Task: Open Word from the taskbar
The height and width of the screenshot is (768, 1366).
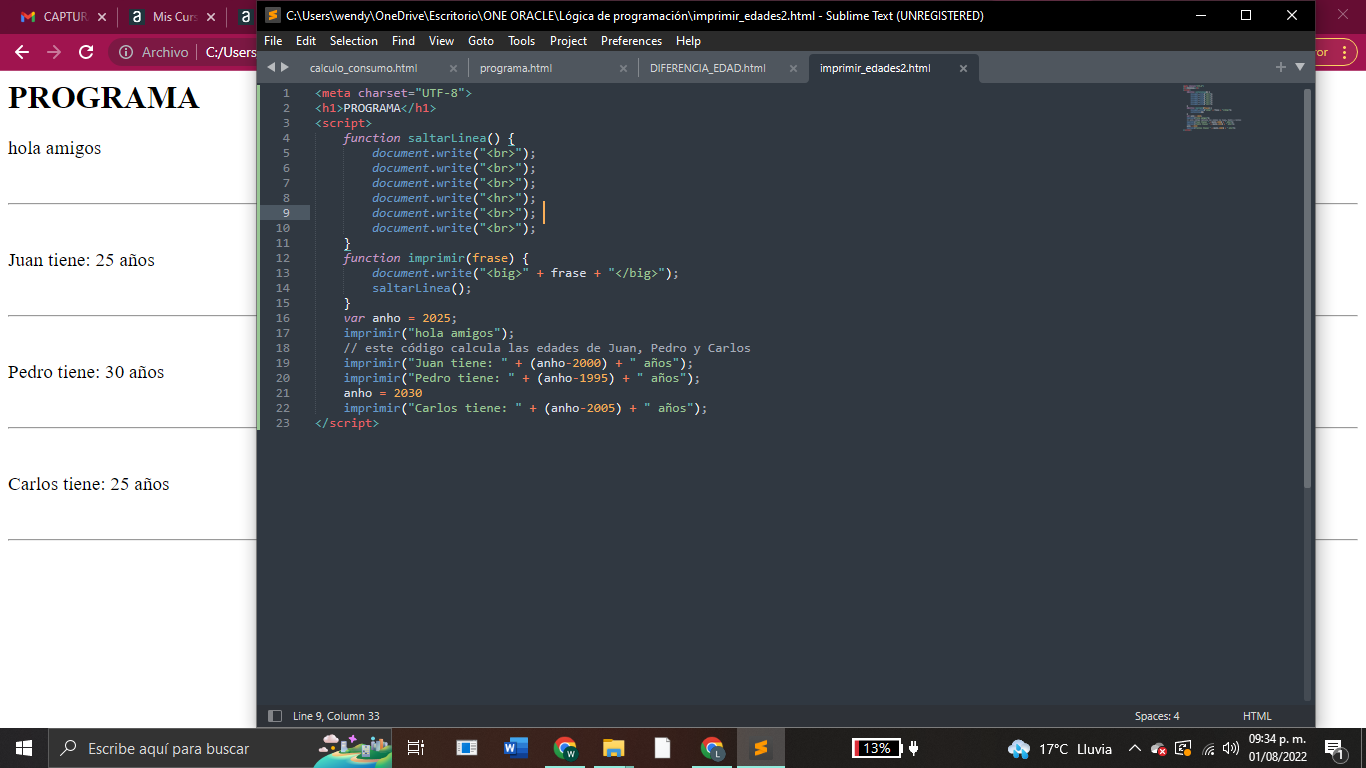Action: 516,748
